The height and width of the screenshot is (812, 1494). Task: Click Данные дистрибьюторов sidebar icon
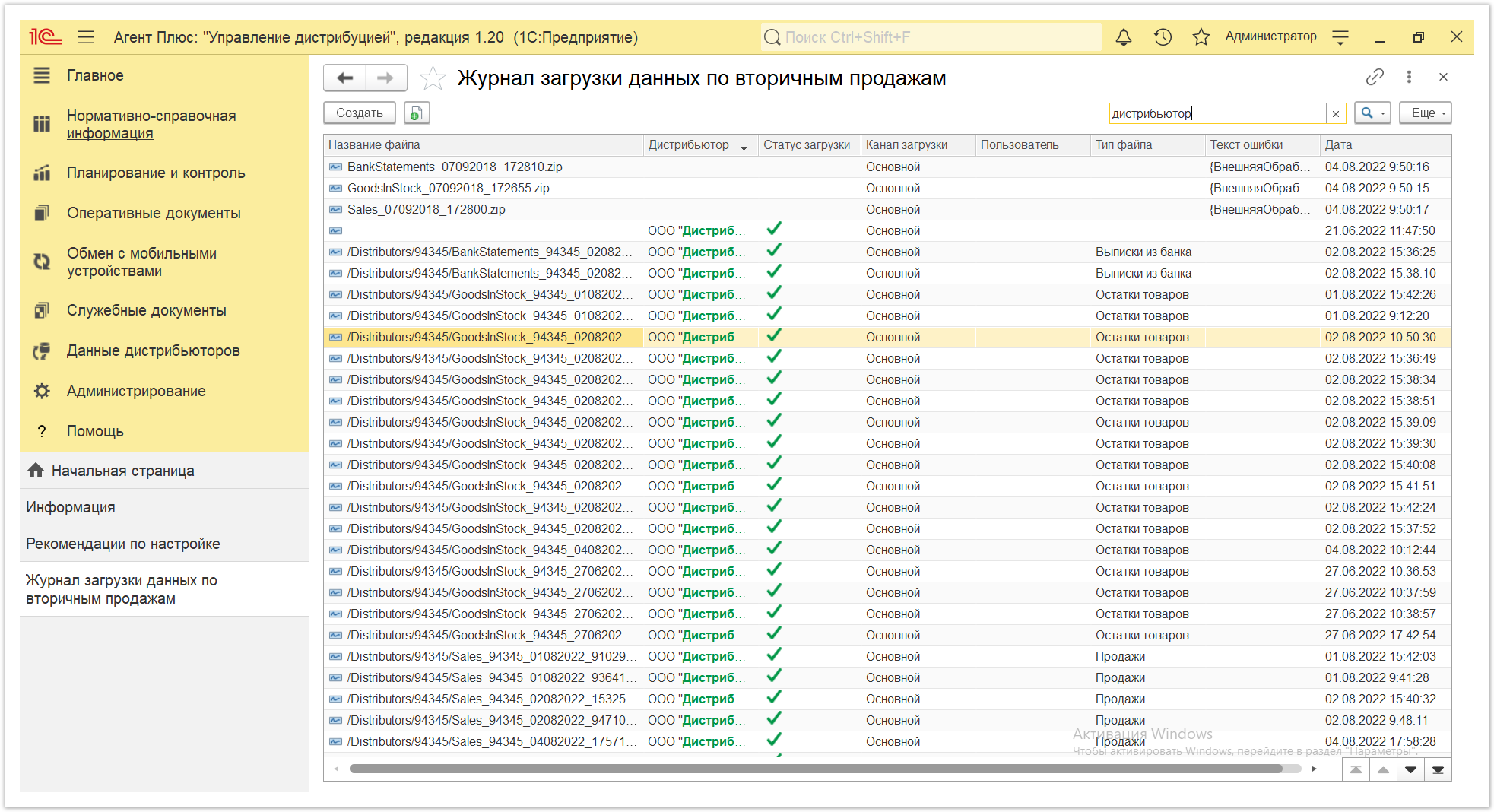42,350
